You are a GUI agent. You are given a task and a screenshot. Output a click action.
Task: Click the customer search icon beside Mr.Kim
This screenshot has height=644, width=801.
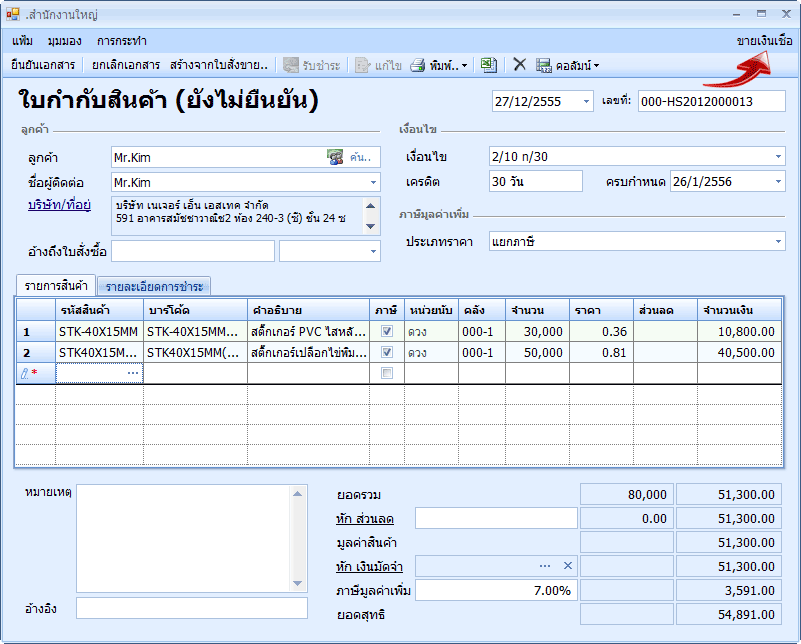point(335,157)
